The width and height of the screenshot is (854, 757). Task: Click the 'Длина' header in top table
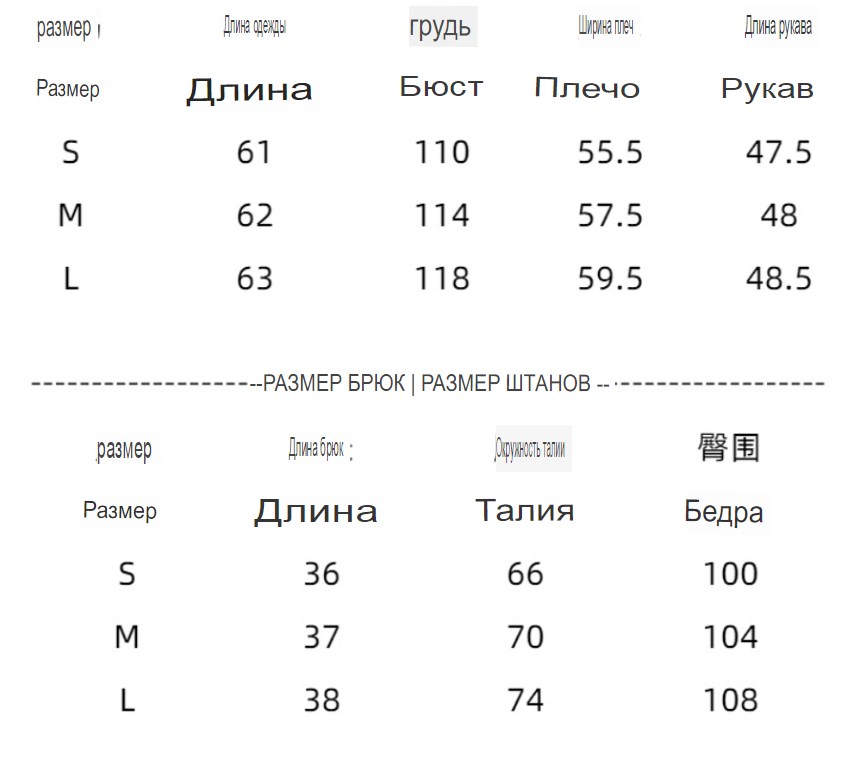tap(249, 90)
